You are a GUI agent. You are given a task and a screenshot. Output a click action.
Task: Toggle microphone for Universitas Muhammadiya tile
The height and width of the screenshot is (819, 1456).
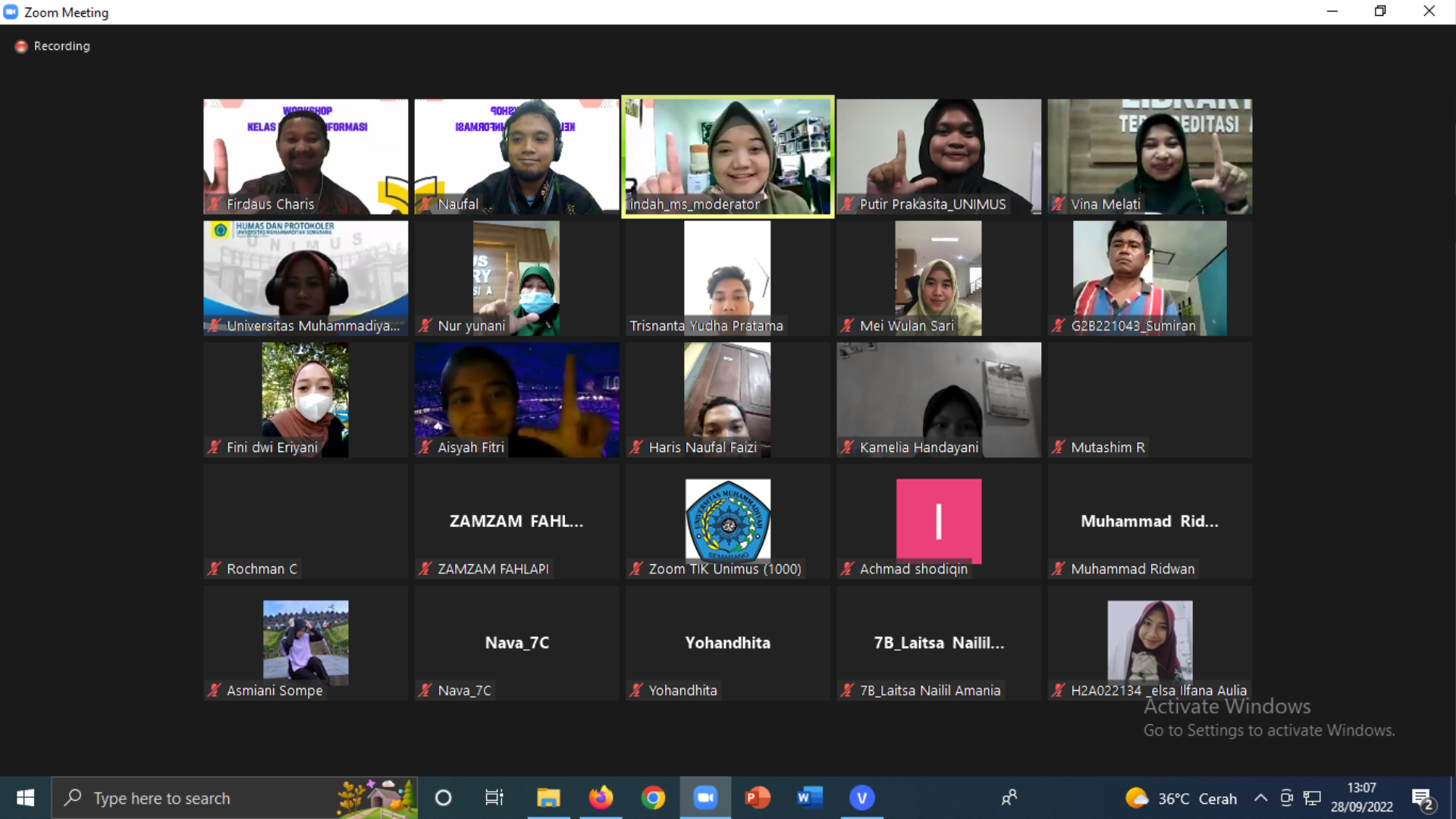216,326
